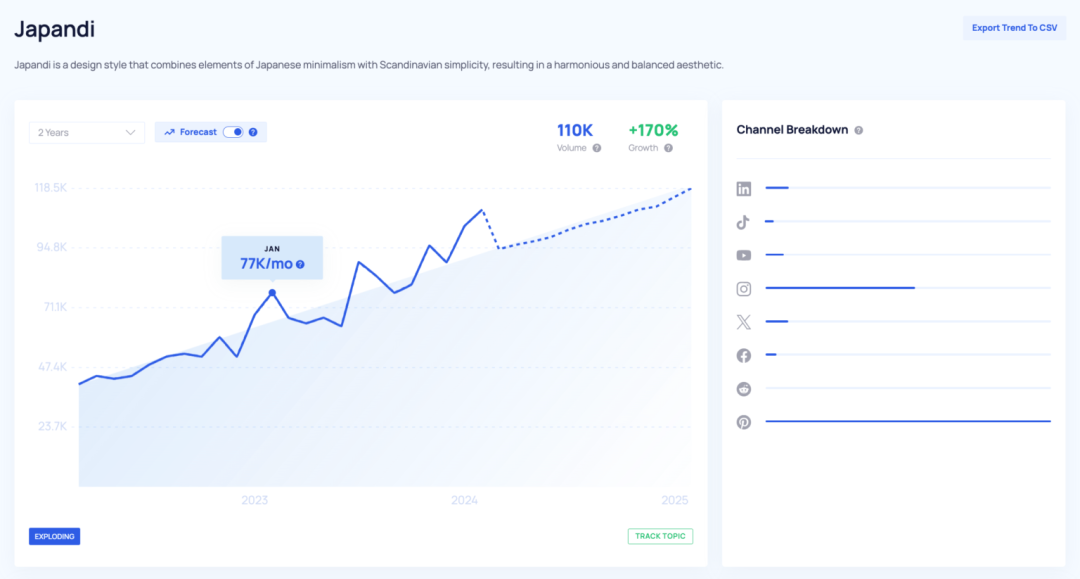Click the Exploding status badge
Viewport: 1080px width, 579px height.
coord(54,536)
